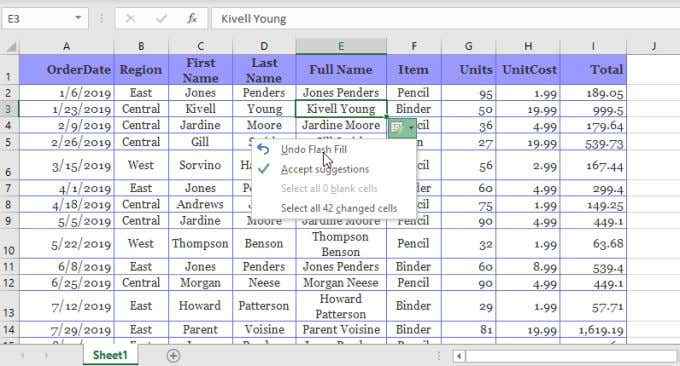Click the cell containing Kivell Young
680x366 pixels.
pos(341,109)
